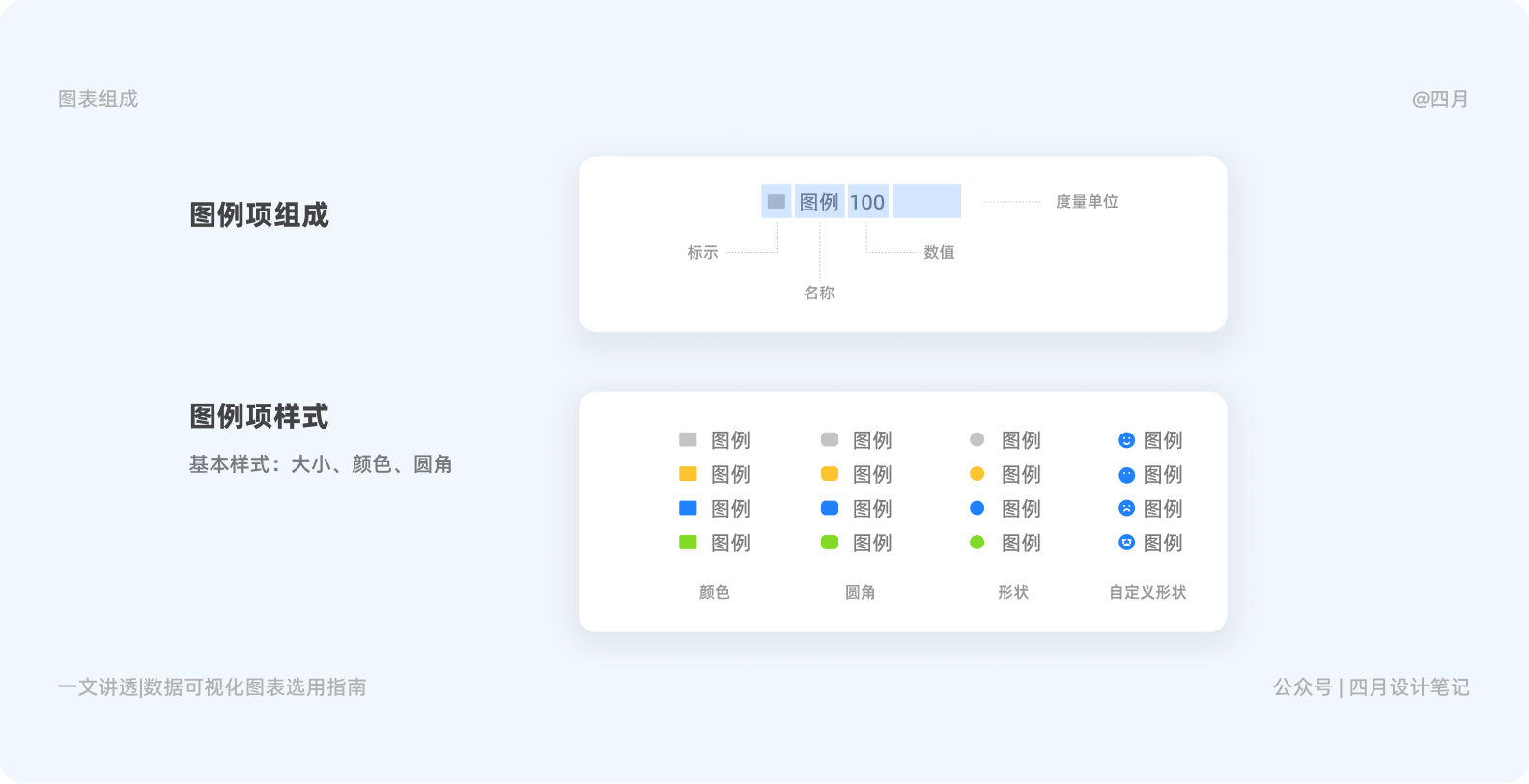Click the 一文讲透|数据可视化图表选用指南 footer
This screenshot has height=784, width=1529.
(x=212, y=687)
